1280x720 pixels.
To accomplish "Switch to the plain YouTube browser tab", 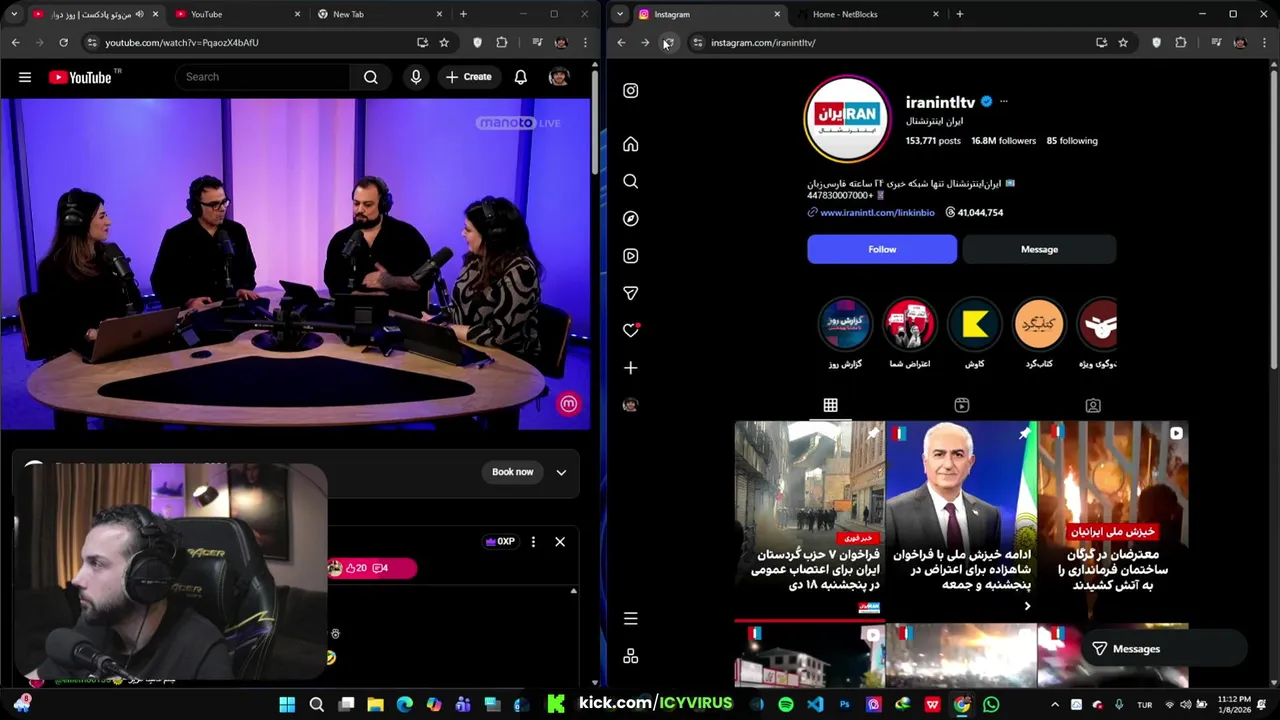I will tap(238, 14).
